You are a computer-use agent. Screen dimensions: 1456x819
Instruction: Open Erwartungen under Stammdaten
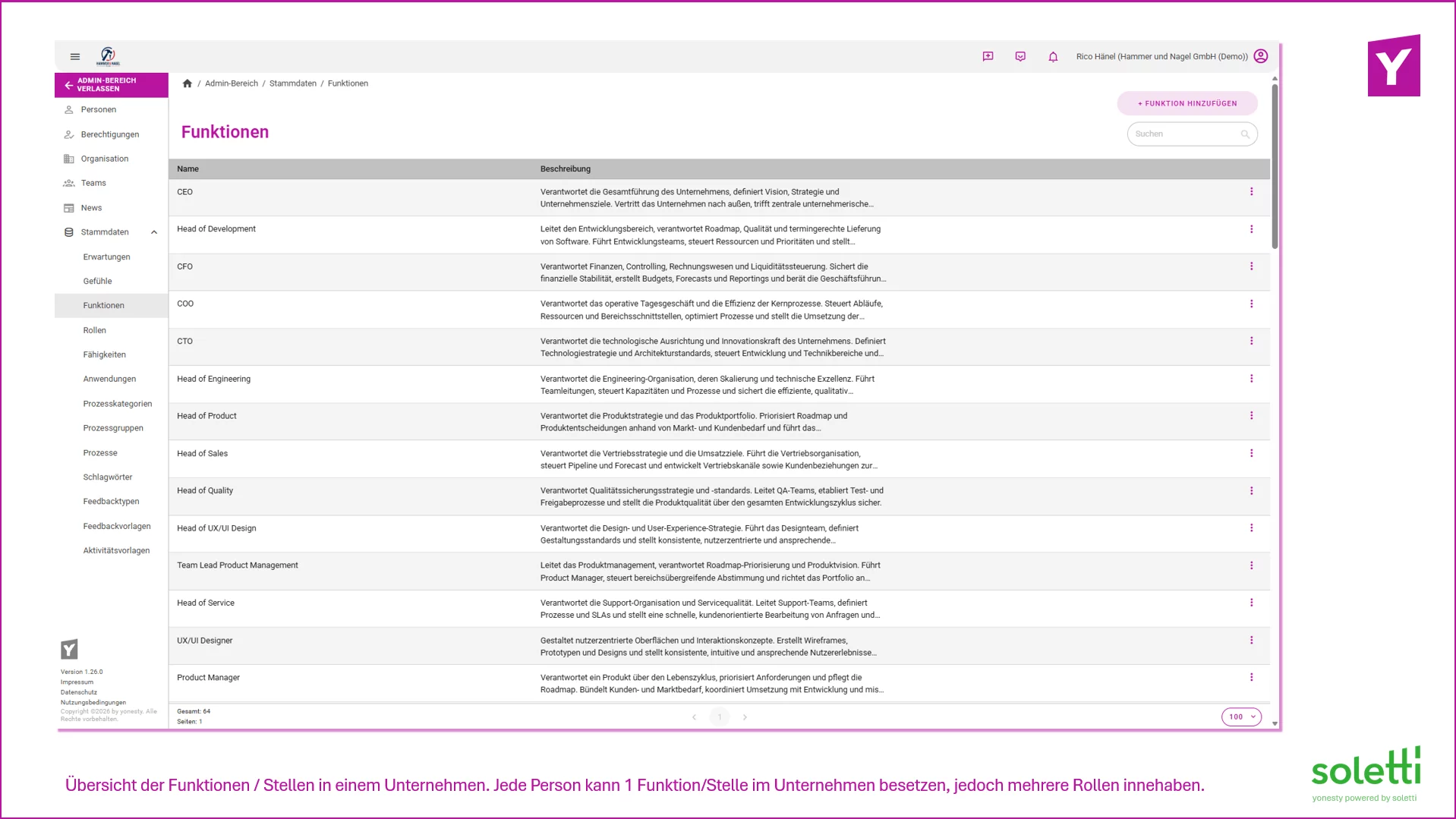(x=112, y=257)
